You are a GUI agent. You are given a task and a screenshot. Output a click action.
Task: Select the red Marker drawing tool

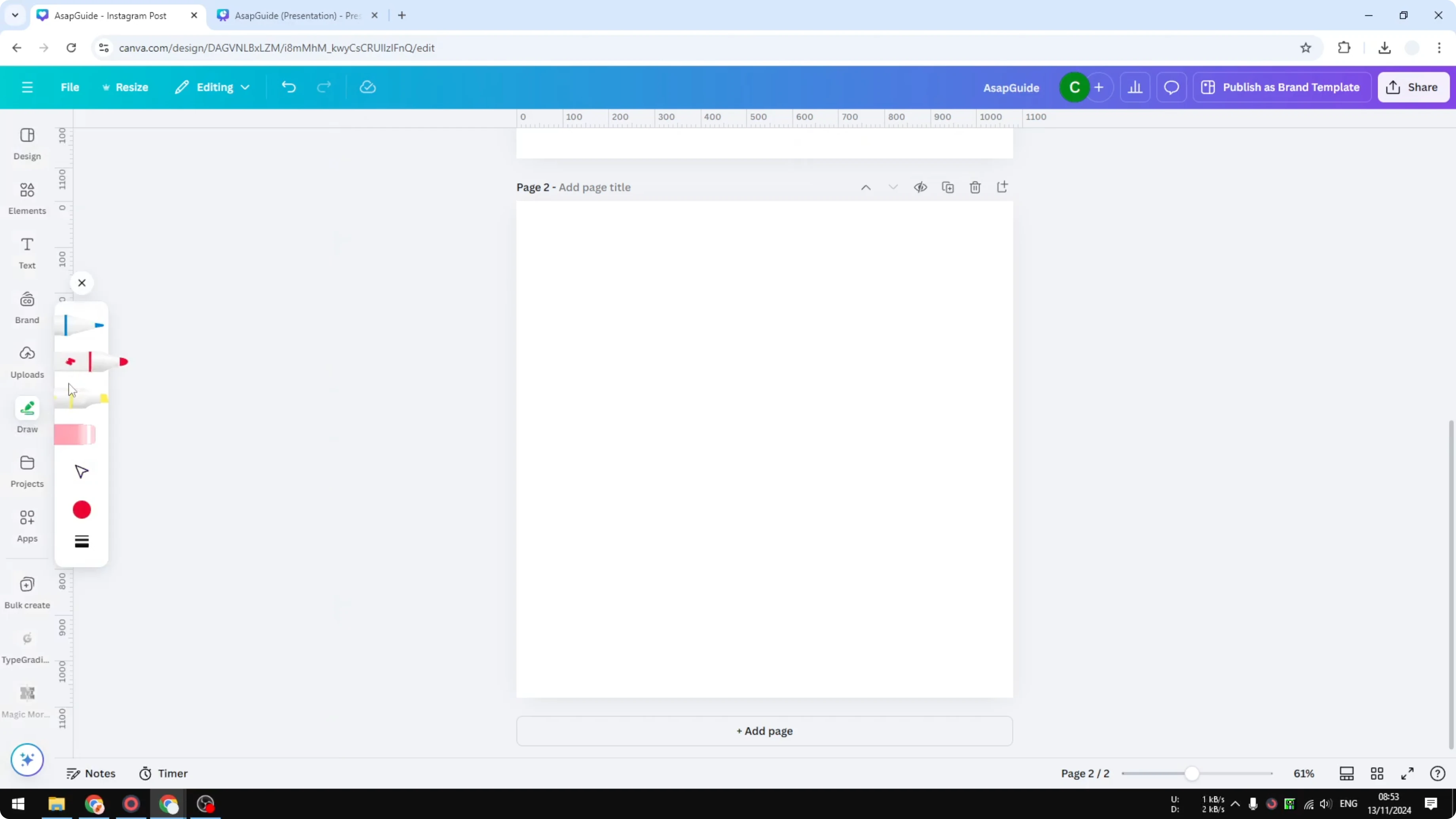(x=82, y=362)
